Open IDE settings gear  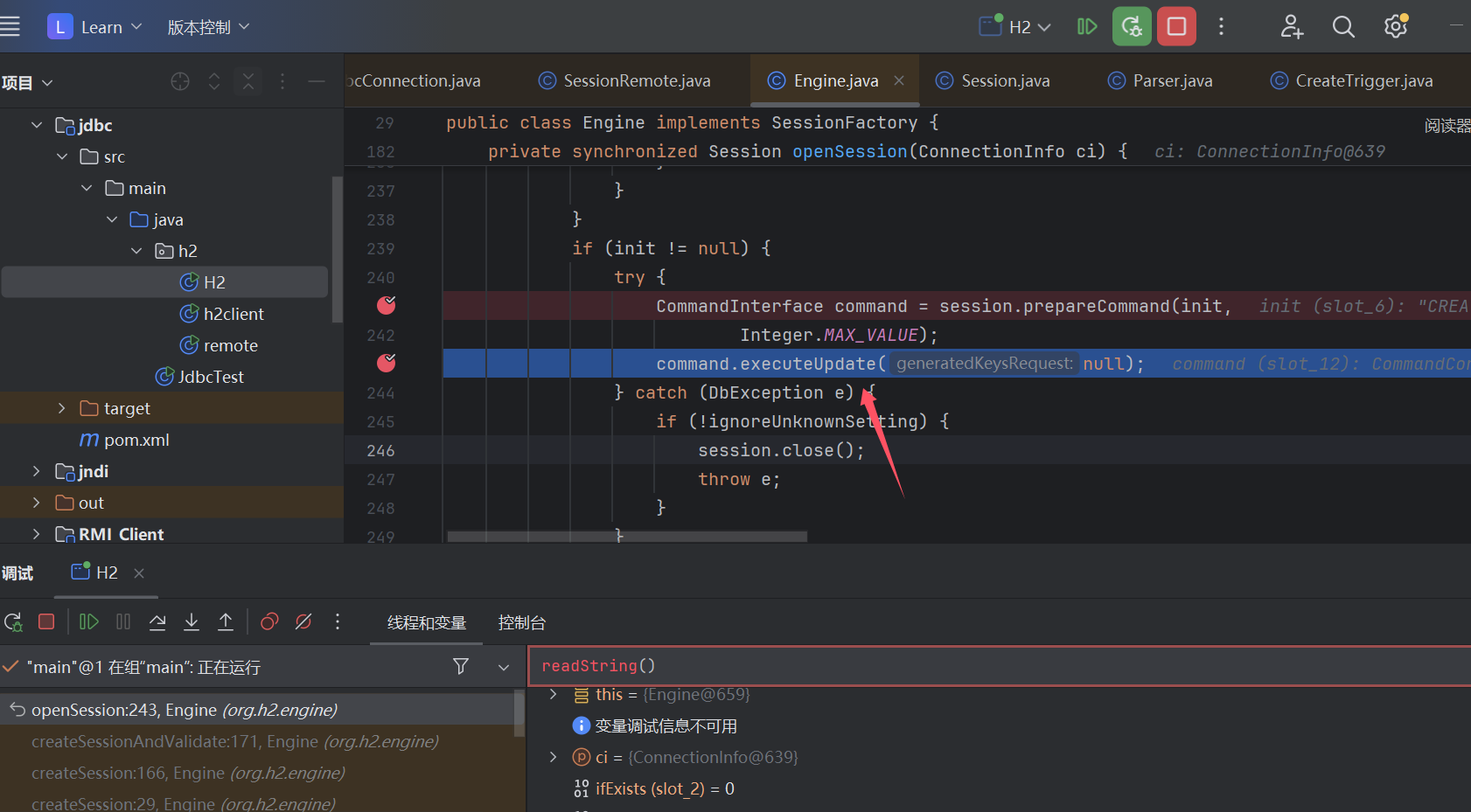point(1396,26)
